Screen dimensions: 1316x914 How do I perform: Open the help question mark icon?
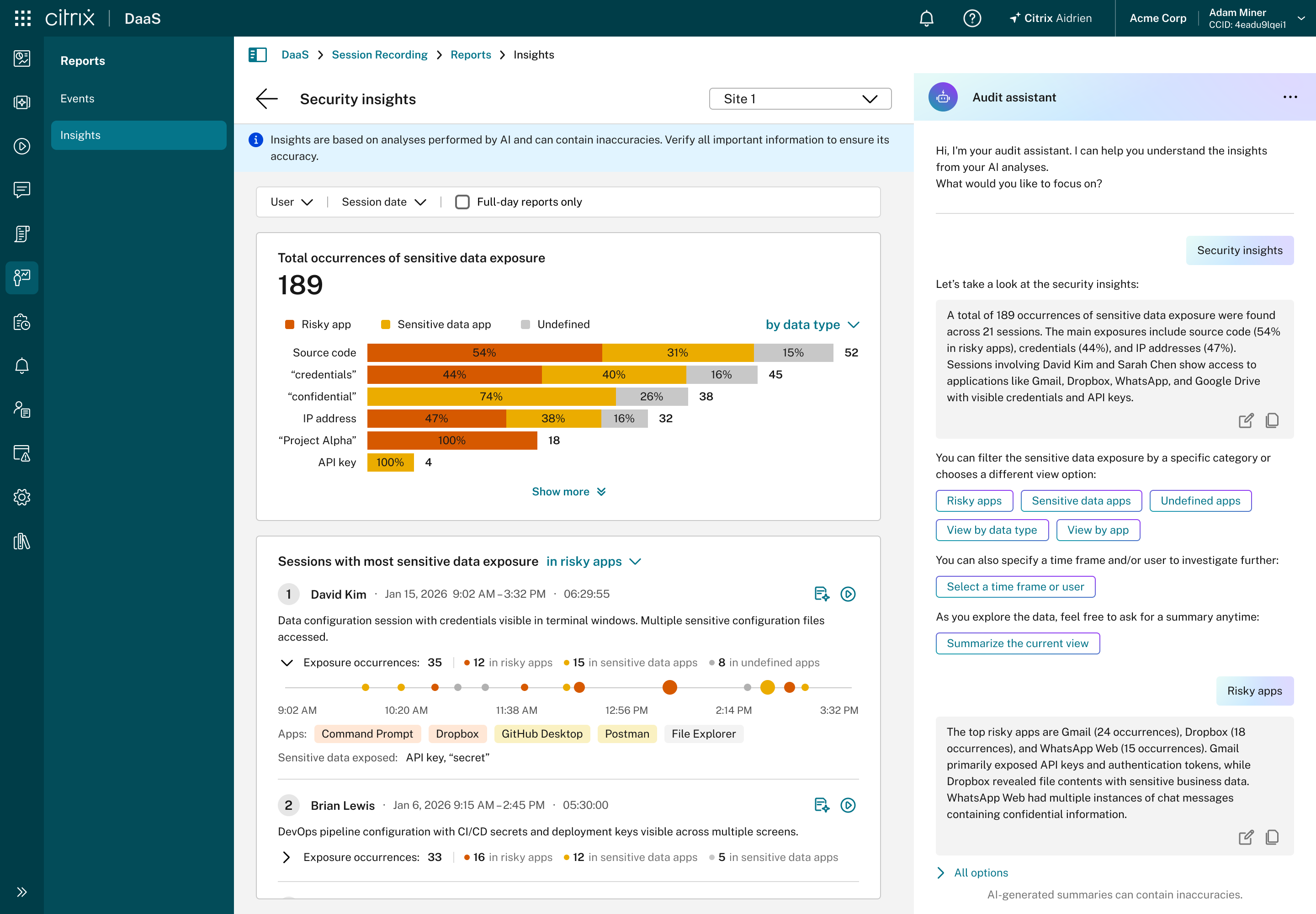(972, 18)
